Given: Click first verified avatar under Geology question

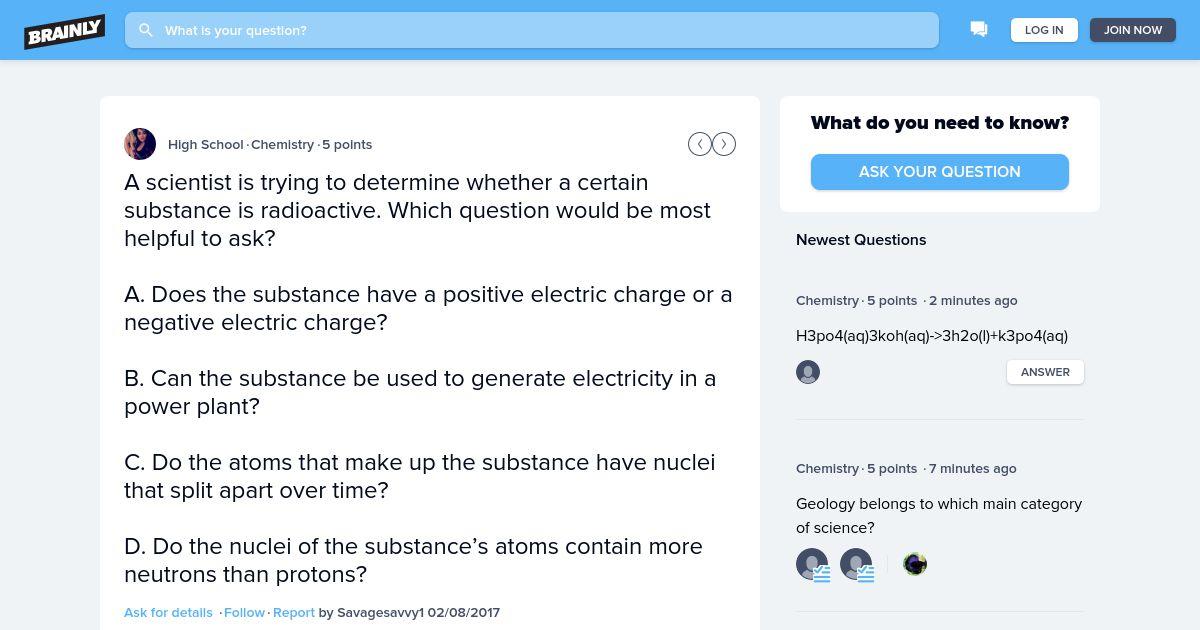Looking at the screenshot, I should pyautogui.click(x=812, y=564).
